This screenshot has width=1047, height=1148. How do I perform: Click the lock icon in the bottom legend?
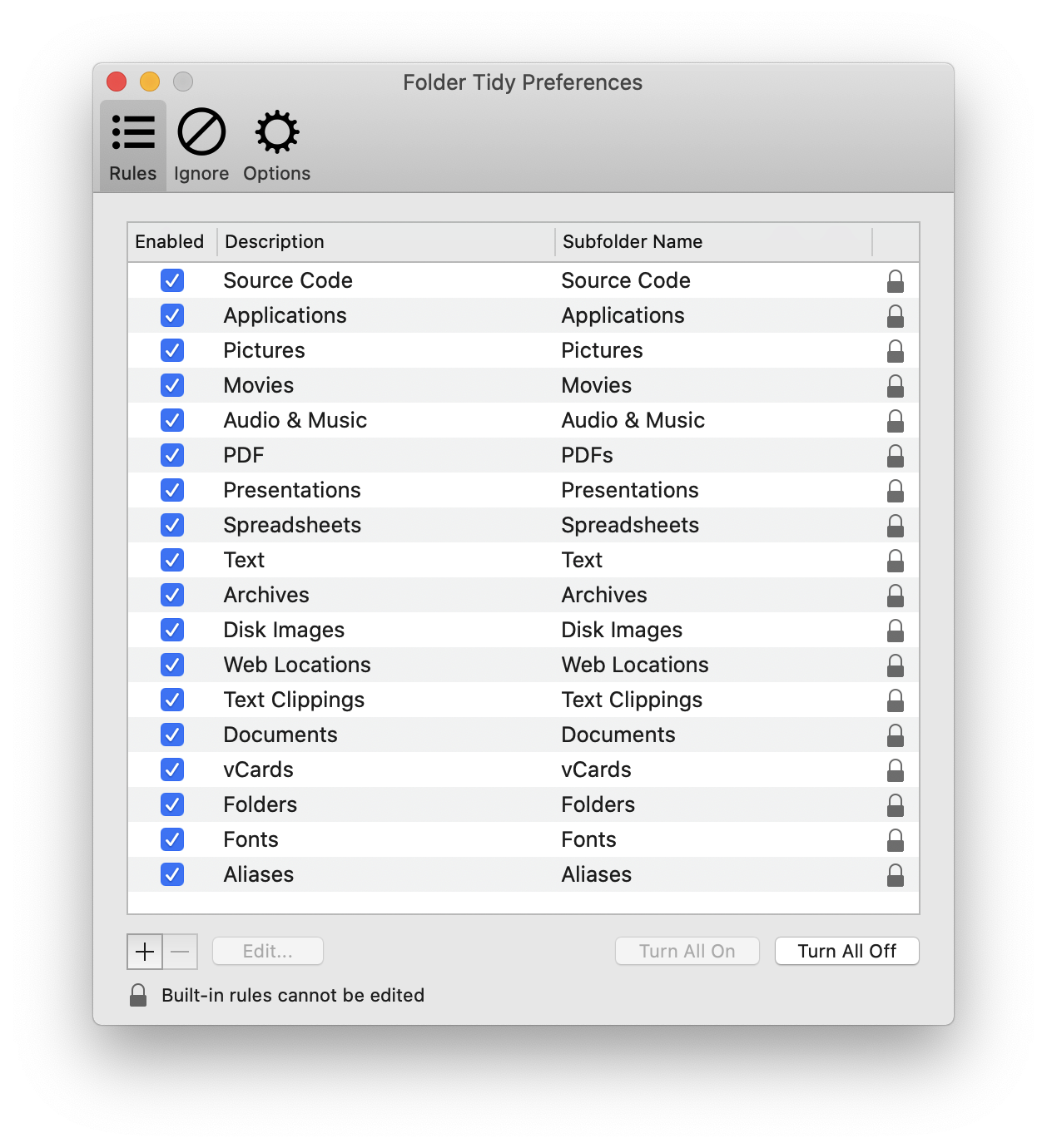click(137, 995)
